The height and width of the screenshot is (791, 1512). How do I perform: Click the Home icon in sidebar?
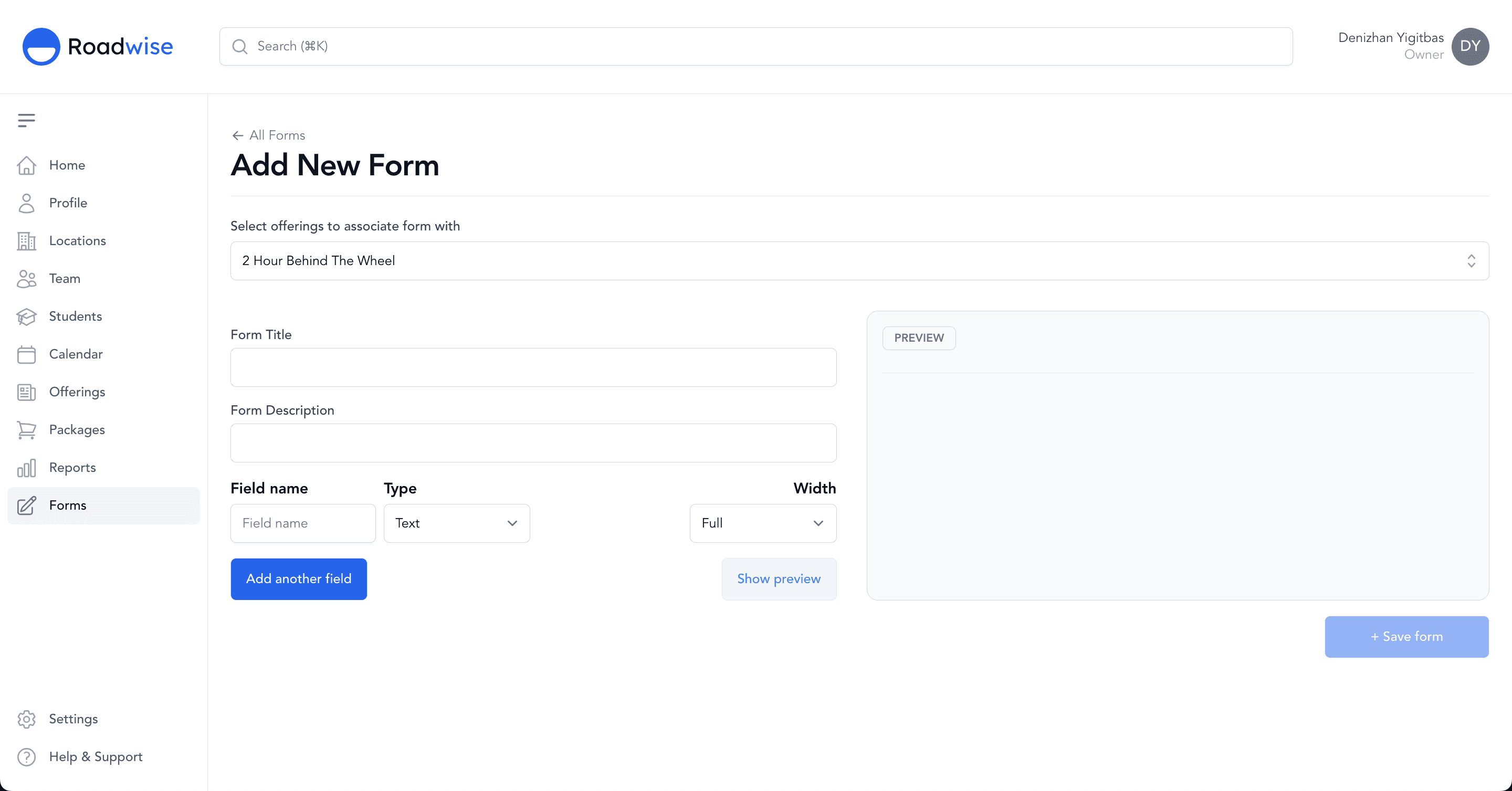[x=26, y=165]
